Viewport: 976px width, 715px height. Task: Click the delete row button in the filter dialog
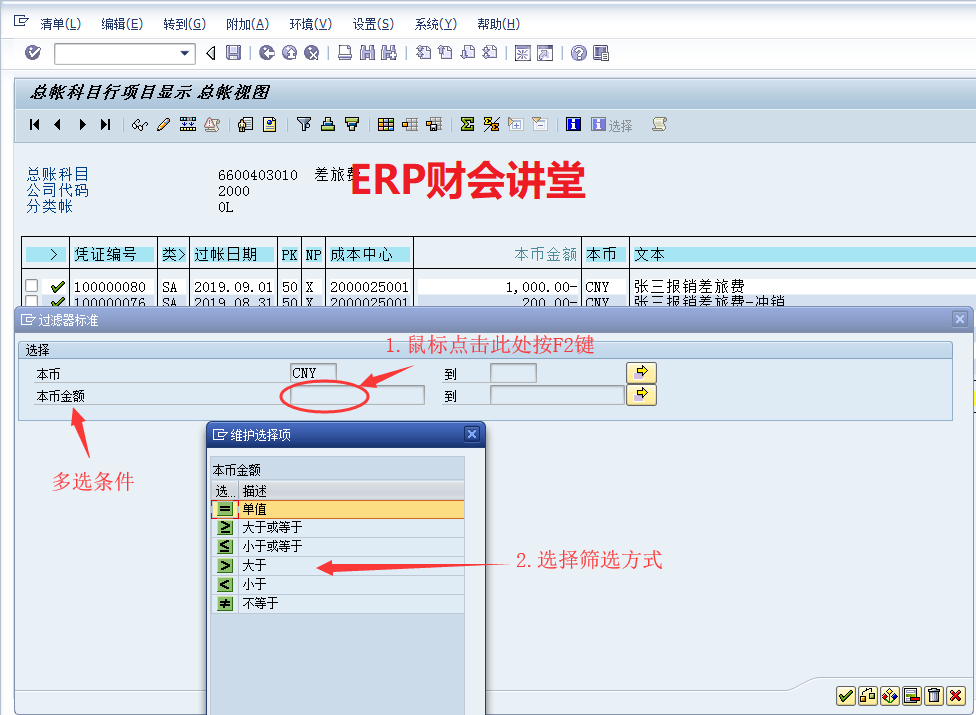click(x=911, y=696)
